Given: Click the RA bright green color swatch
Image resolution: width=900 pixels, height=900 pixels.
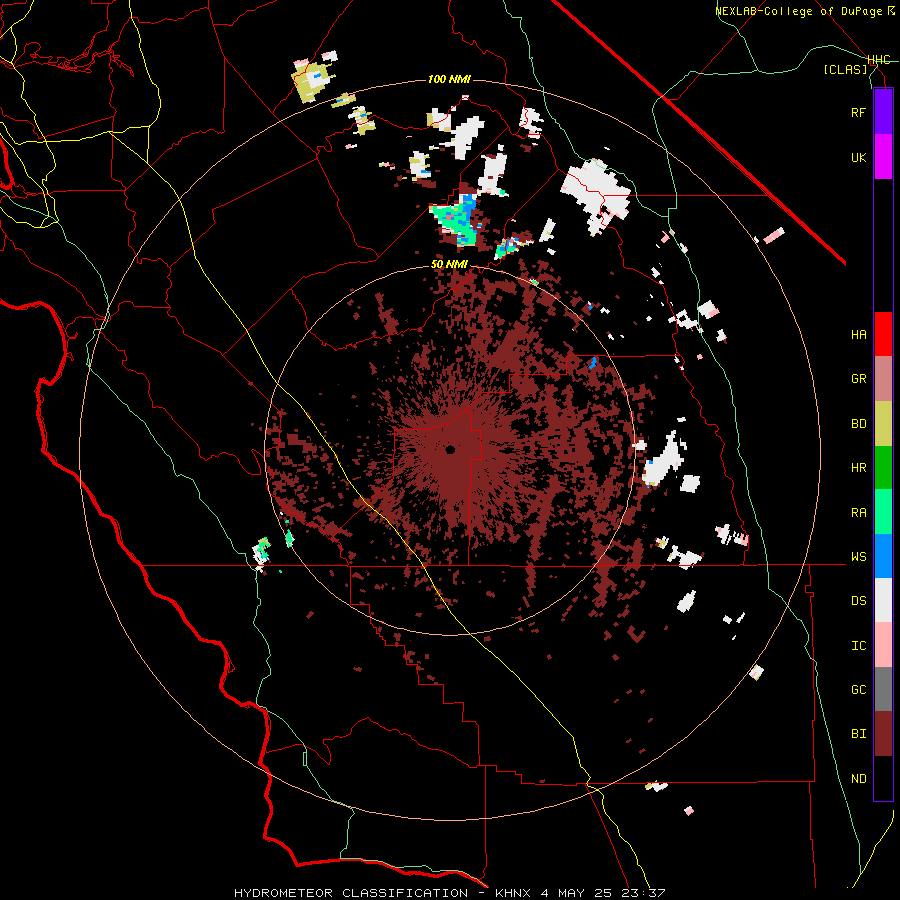Looking at the screenshot, I should tap(883, 512).
